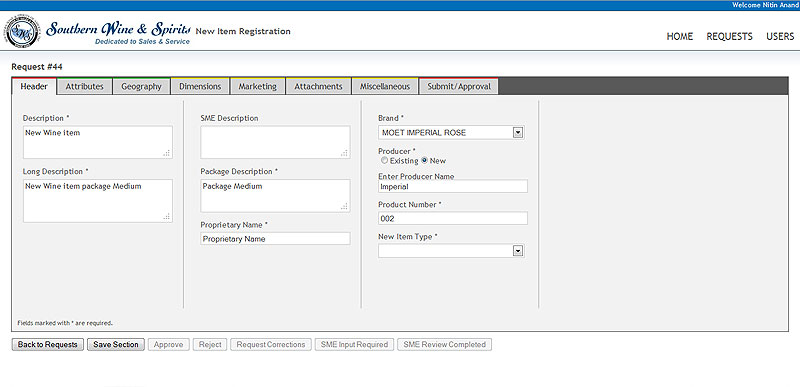Switch to the Header tab
The width and height of the screenshot is (800, 387).
coord(34,87)
